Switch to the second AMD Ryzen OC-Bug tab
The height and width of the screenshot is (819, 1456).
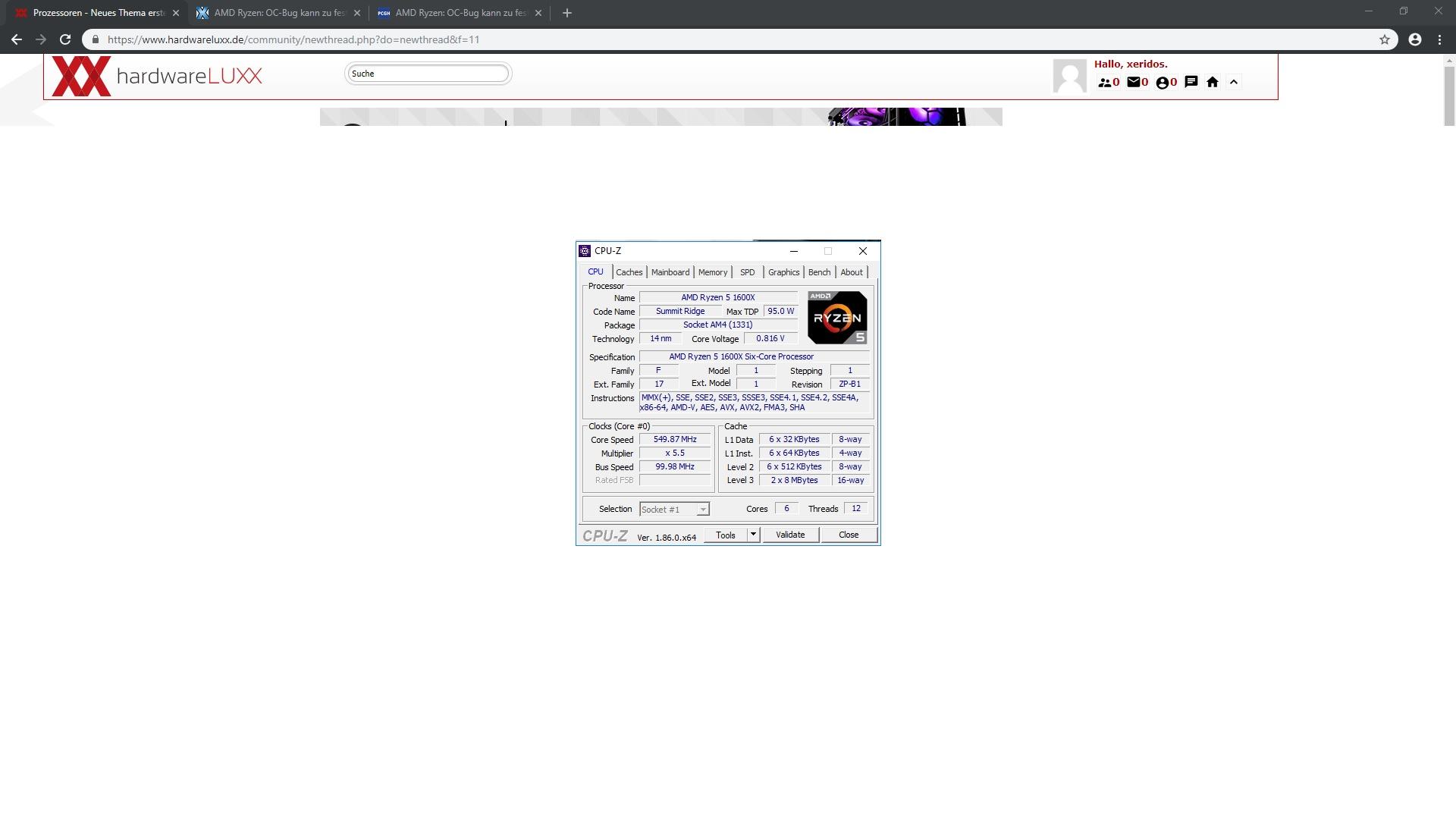pos(278,13)
